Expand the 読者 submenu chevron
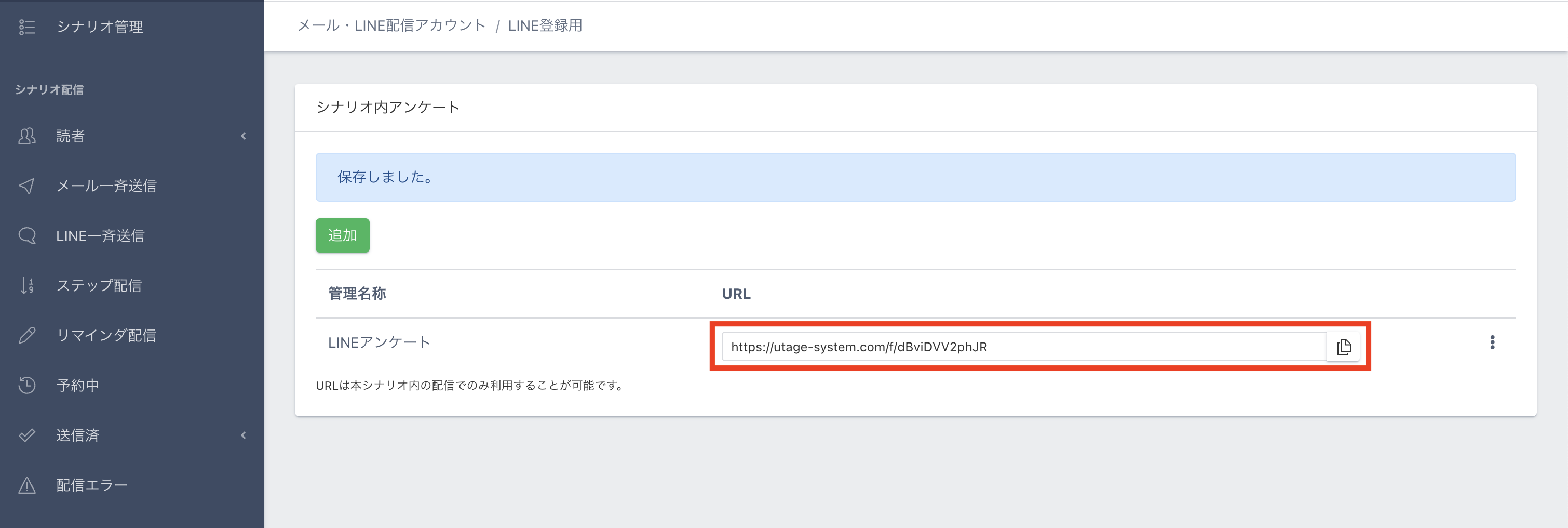 click(244, 136)
